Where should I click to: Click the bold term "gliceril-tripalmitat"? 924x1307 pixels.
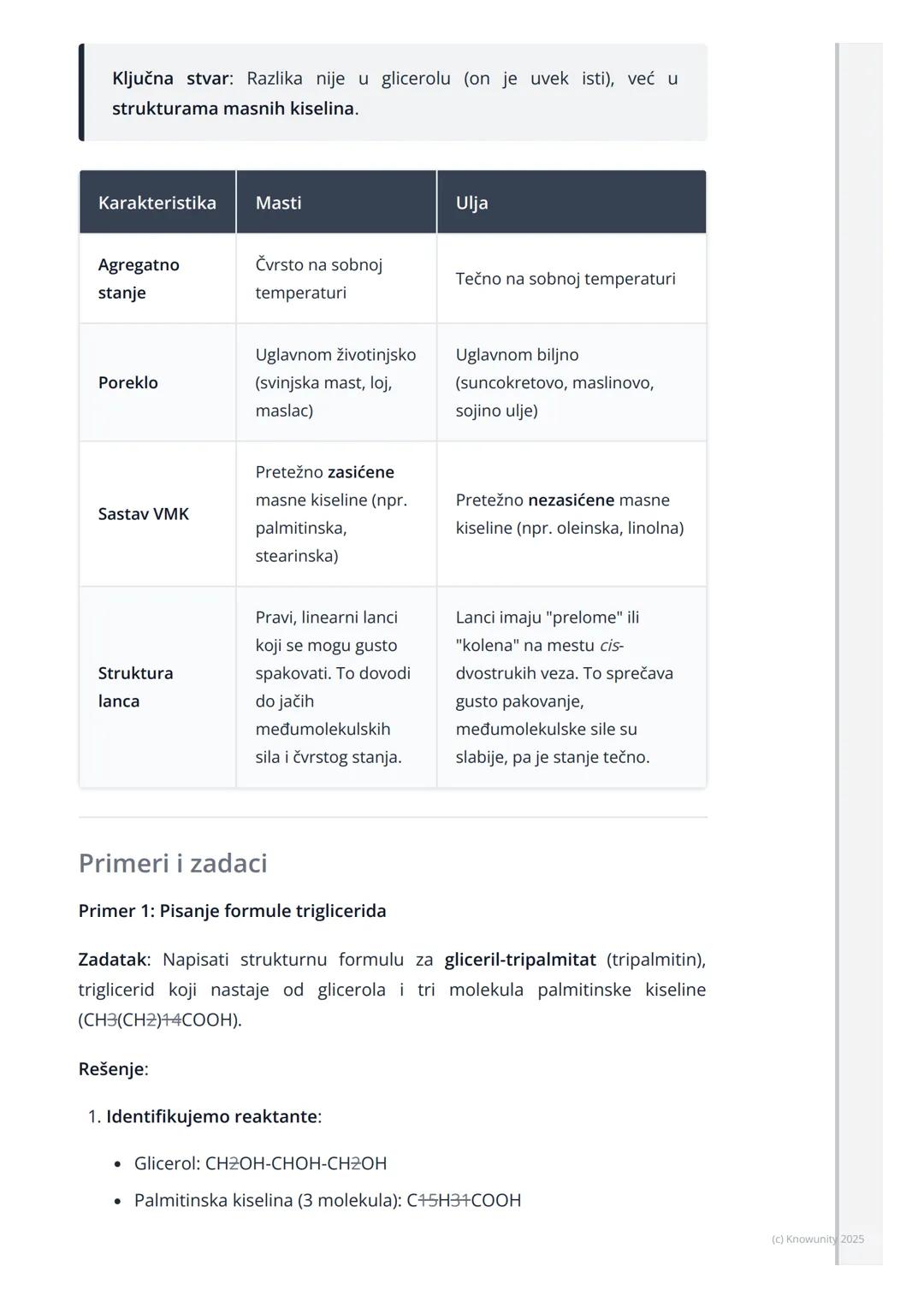coord(520,960)
